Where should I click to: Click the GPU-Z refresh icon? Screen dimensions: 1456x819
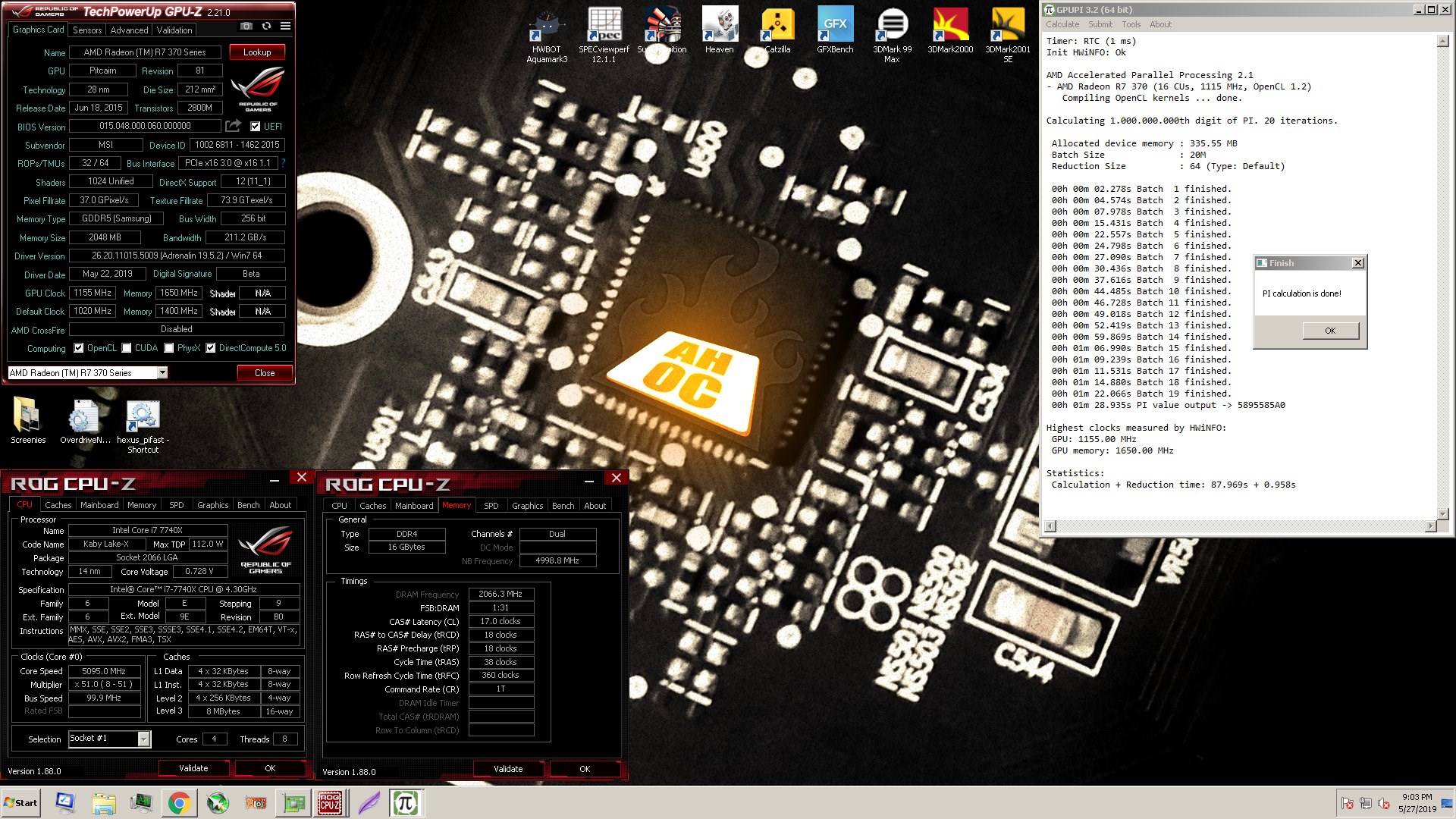tap(266, 26)
